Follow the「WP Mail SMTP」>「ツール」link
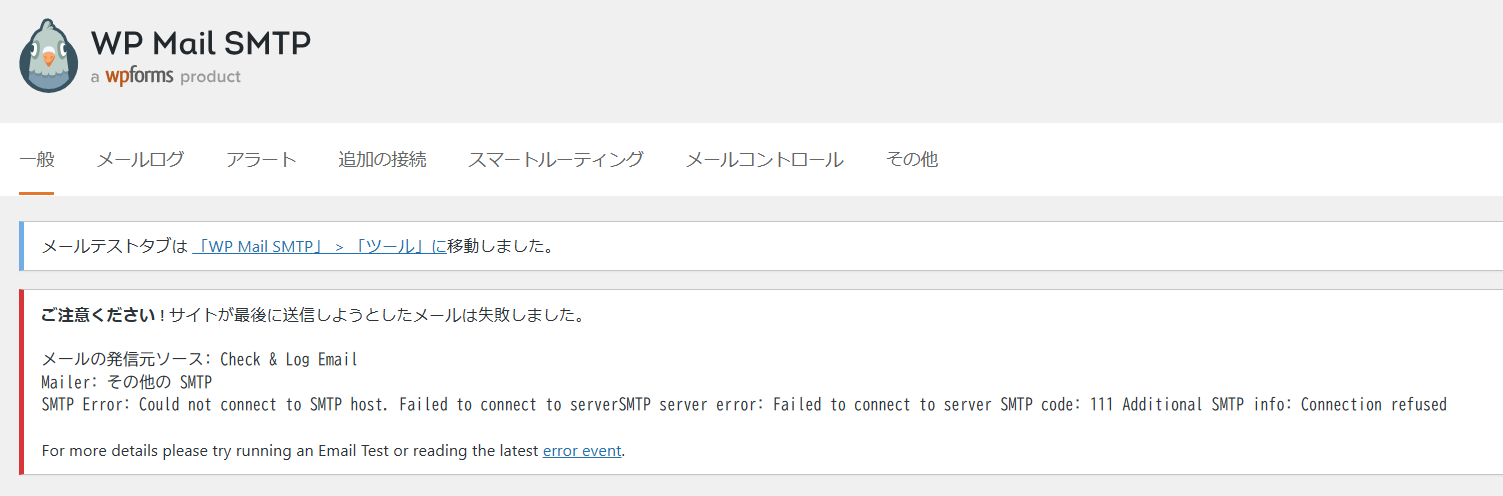The width and height of the screenshot is (1503, 496). (x=319, y=246)
